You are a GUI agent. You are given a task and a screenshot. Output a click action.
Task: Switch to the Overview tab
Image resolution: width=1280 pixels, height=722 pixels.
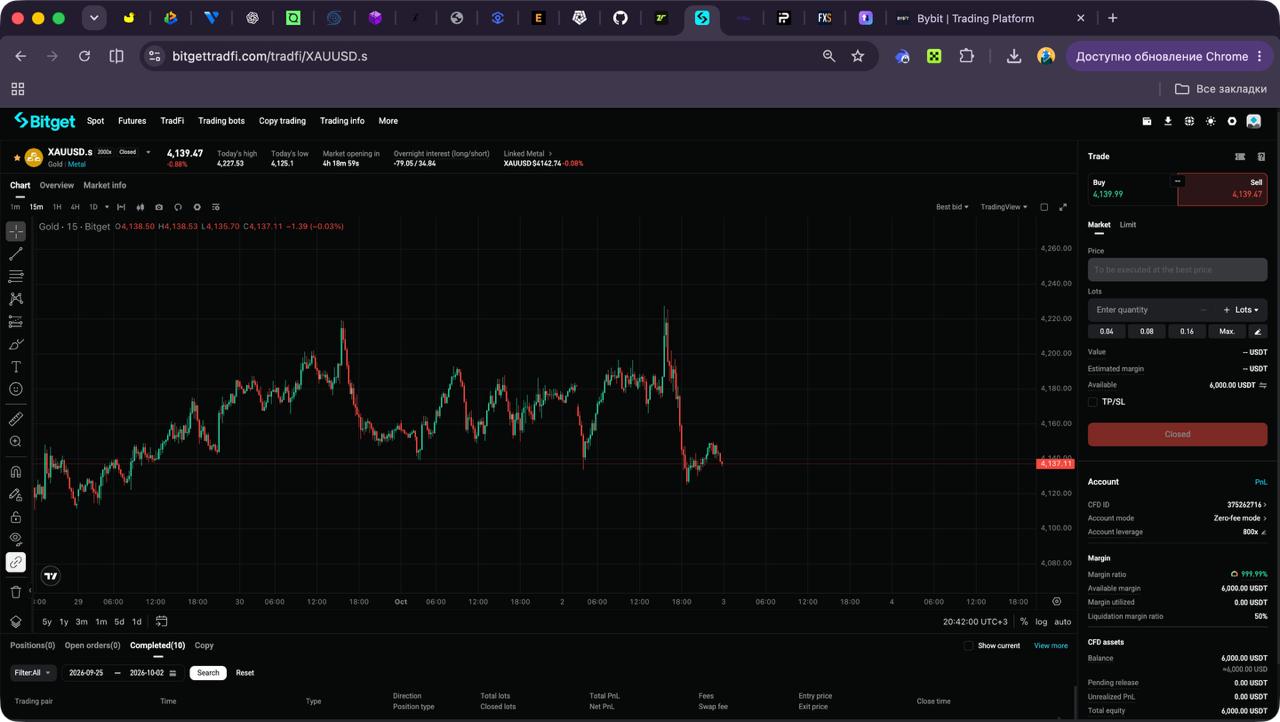coord(57,185)
